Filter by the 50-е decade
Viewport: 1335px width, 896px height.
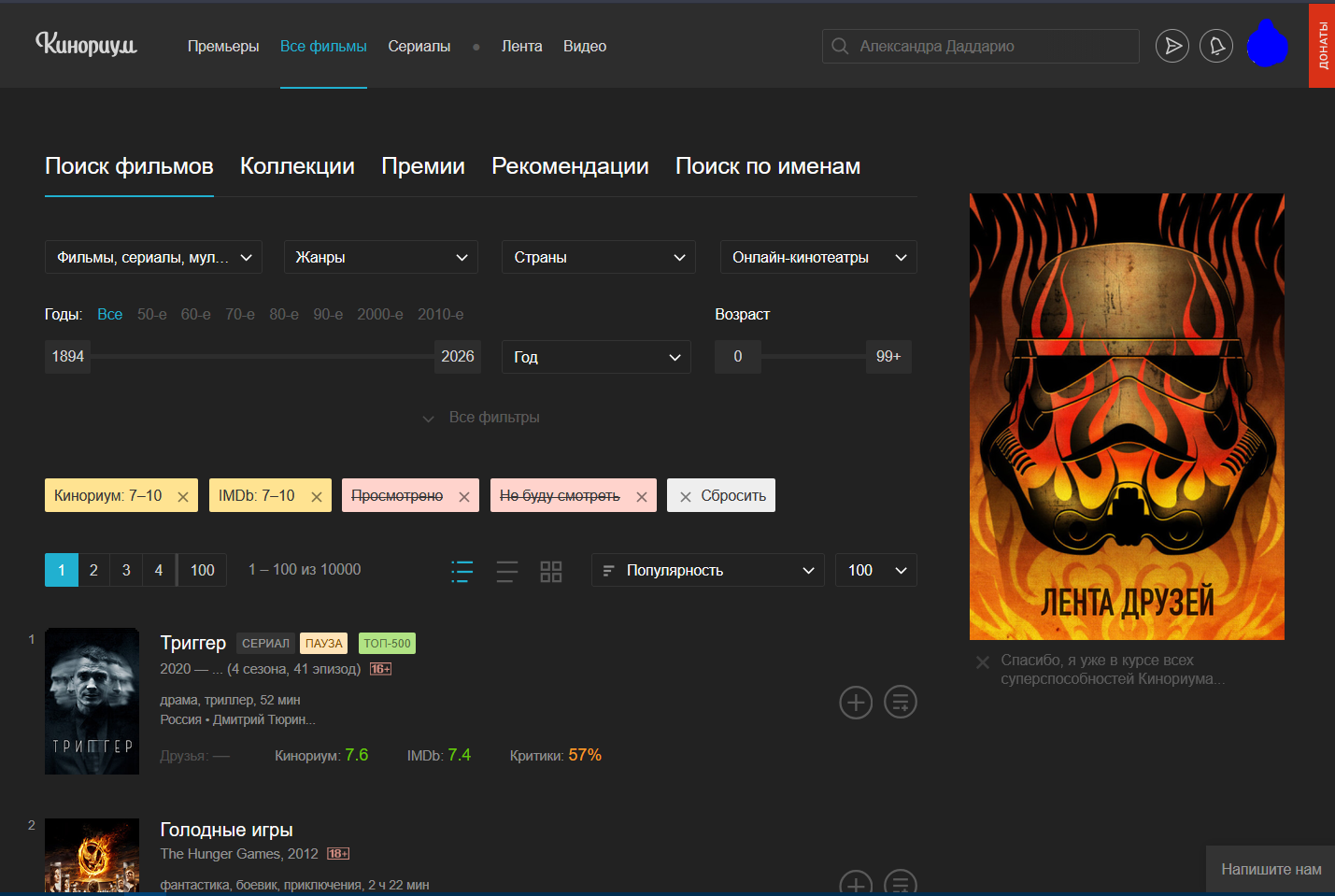(x=152, y=314)
